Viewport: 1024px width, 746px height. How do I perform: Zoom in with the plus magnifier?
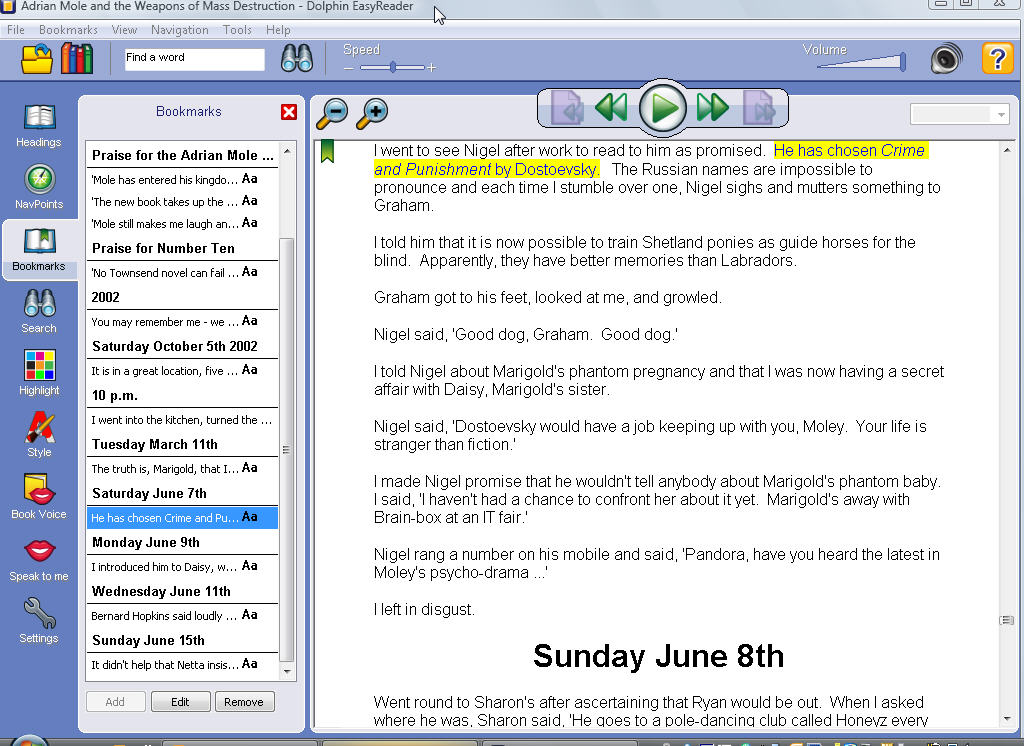pos(372,113)
